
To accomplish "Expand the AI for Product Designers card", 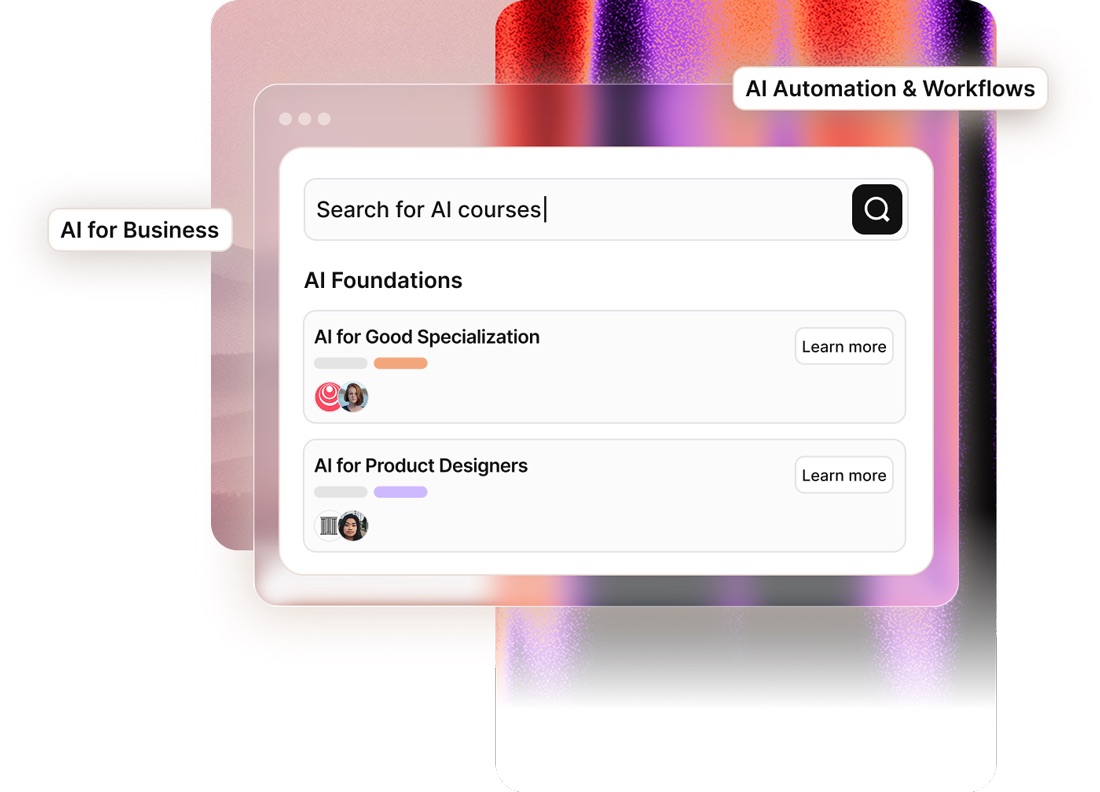I will (x=604, y=496).
